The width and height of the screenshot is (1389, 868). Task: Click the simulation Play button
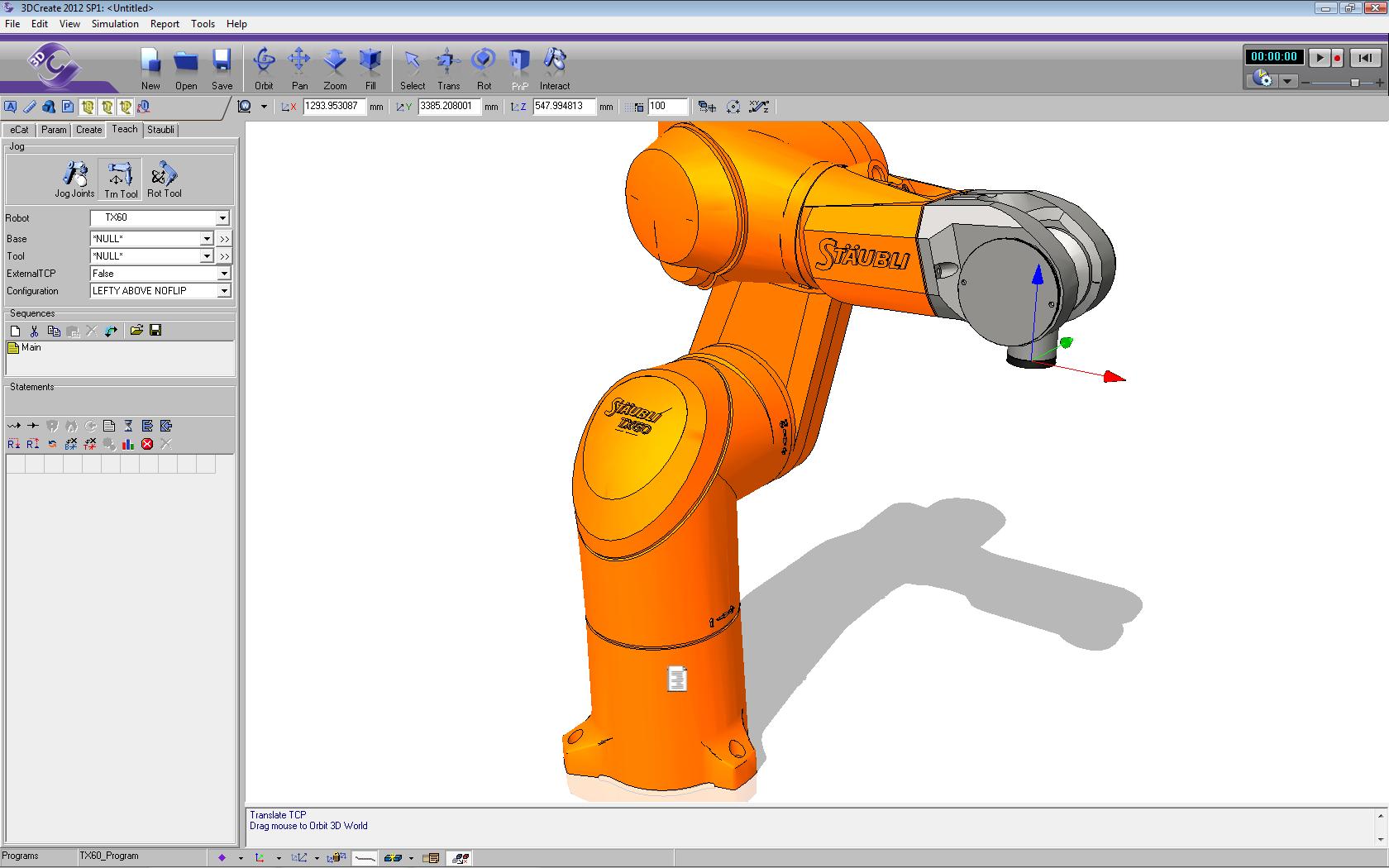(1320, 58)
